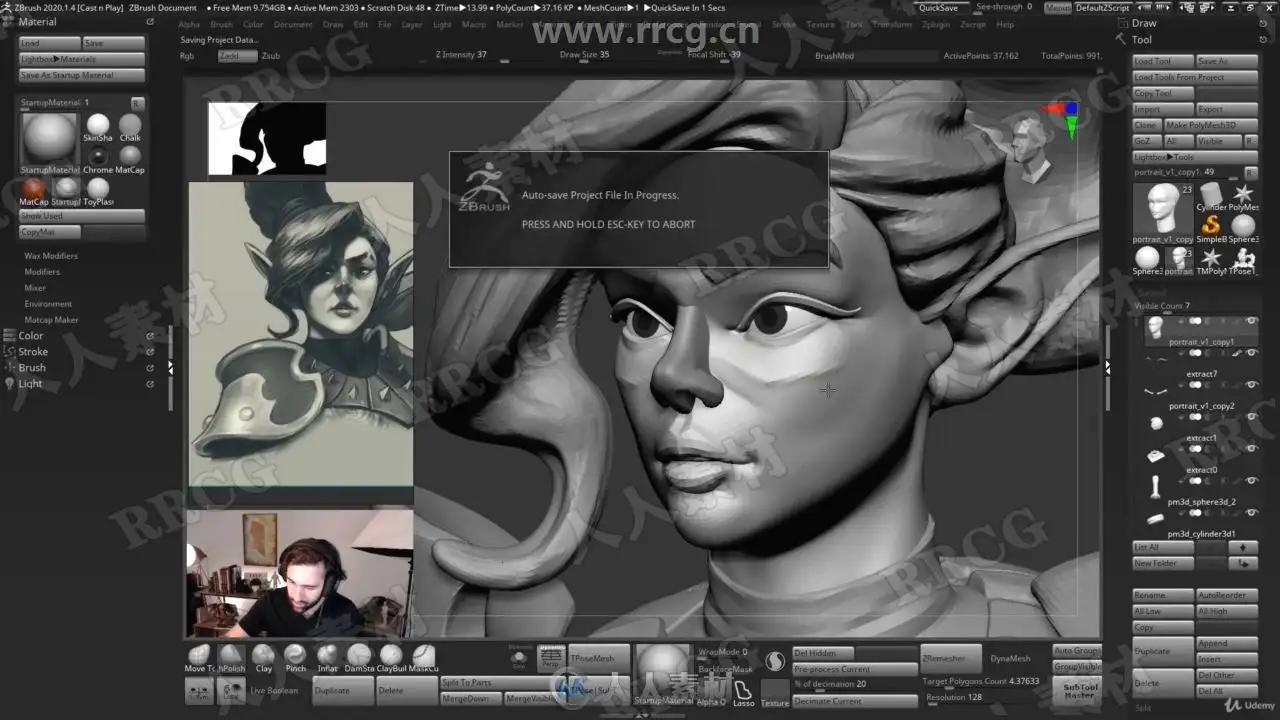
Task: Click the Persp perspective icon
Action: (x=551, y=657)
